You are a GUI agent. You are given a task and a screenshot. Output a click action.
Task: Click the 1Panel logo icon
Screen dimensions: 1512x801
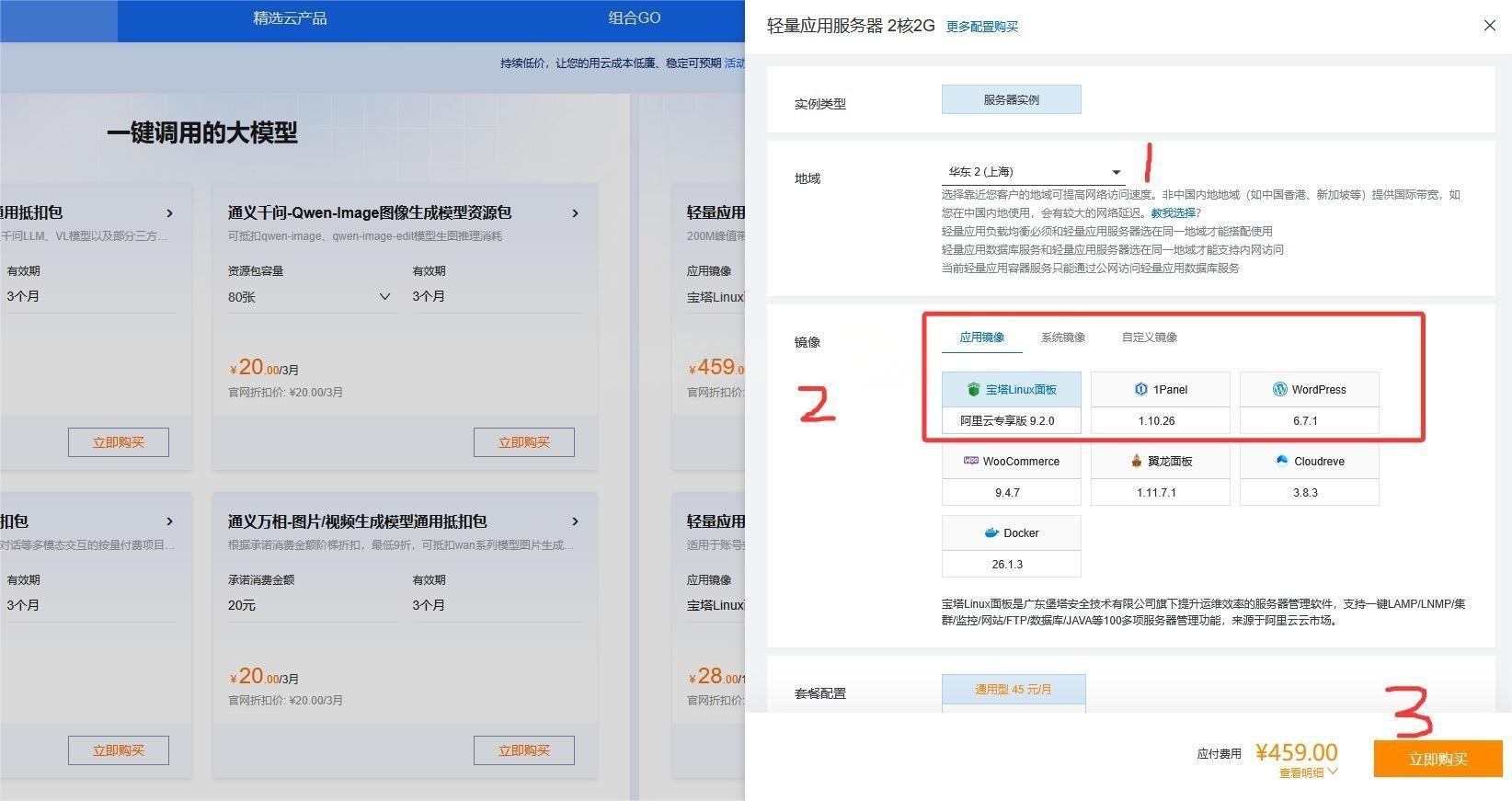tap(1140, 389)
